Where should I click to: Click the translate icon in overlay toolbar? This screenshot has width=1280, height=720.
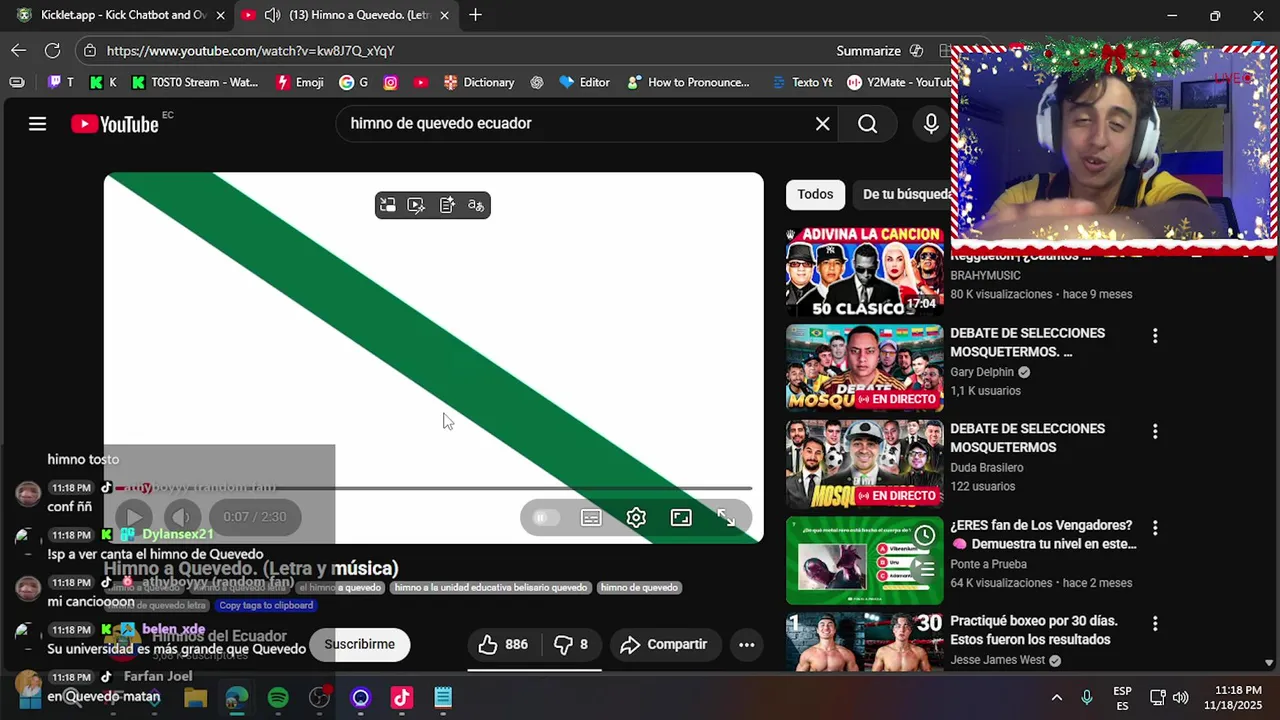coord(476,205)
